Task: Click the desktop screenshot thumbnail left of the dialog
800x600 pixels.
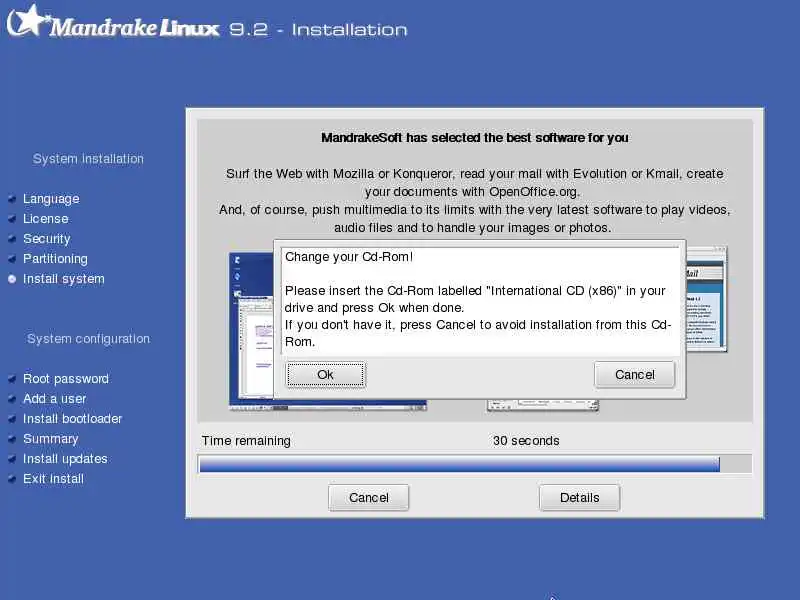Action: [252, 331]
